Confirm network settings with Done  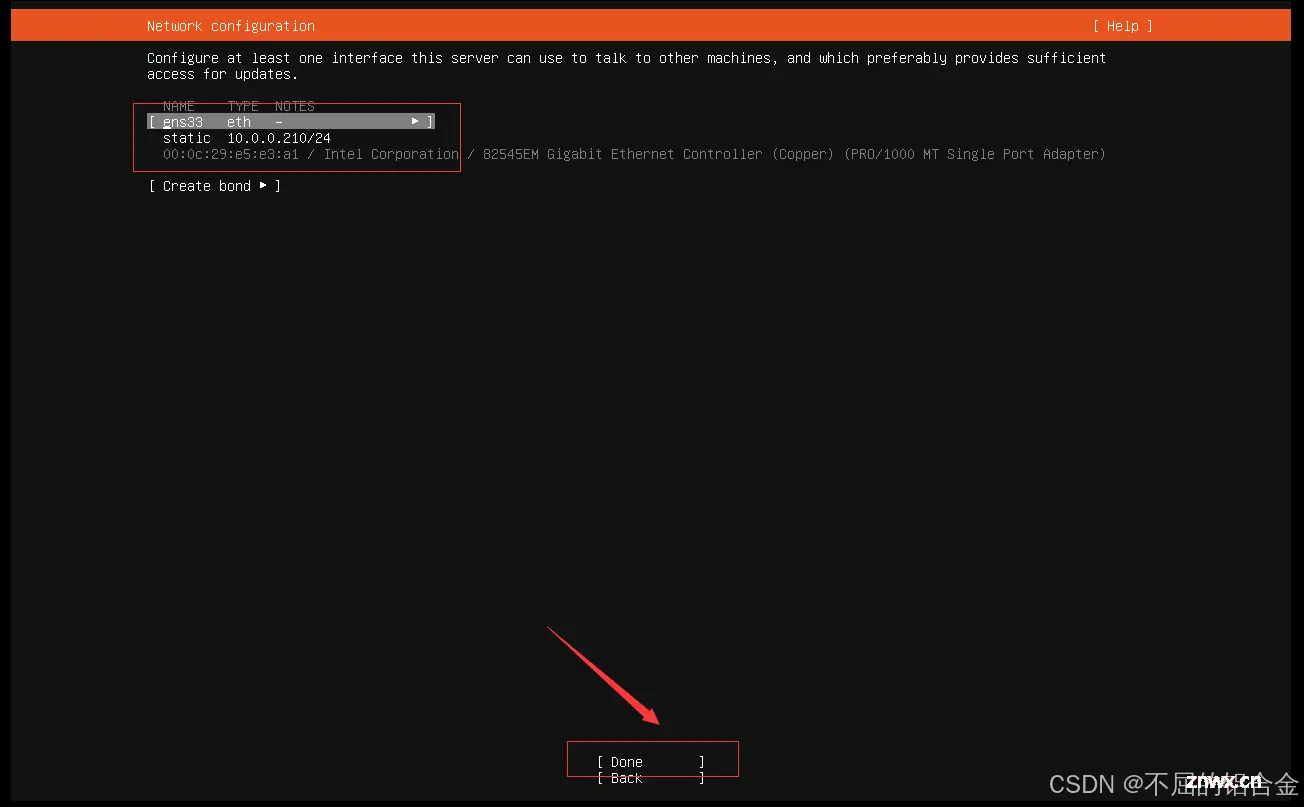point(651,762)
